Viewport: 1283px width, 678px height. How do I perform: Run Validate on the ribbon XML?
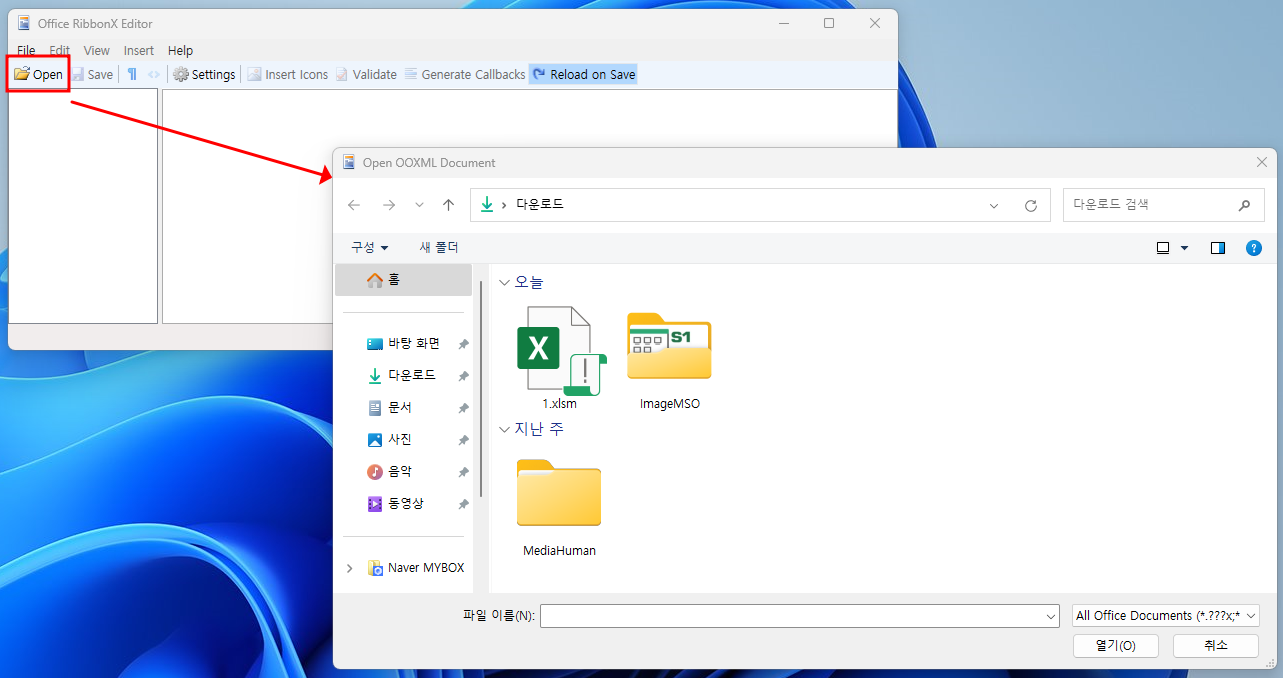coord(366,73)
